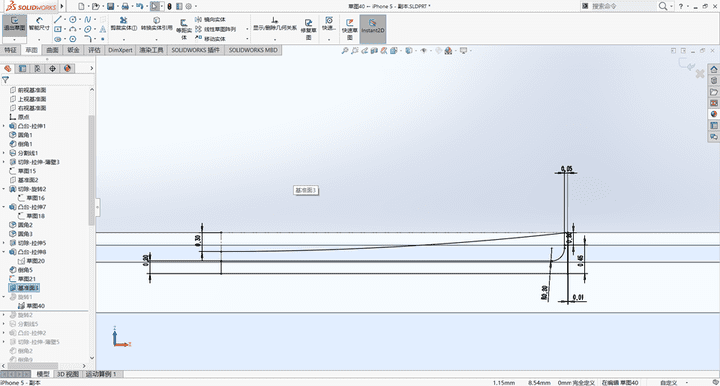The image size is (720, 386).
Task: Click the Exit Sketch (退出草图) button
Action: (x=14, y=25)
